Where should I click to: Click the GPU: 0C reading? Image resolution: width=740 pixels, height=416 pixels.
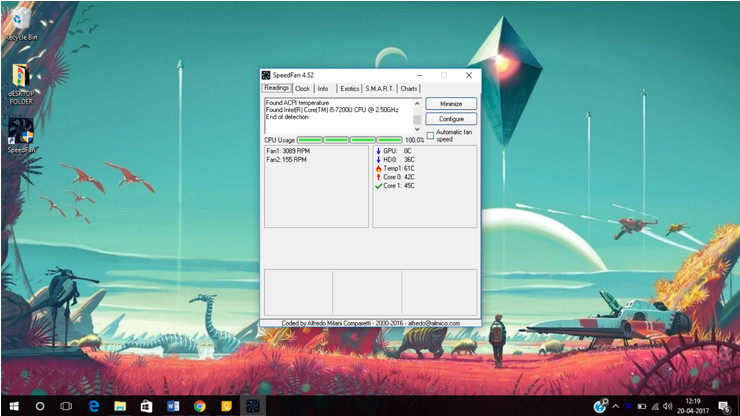(x=397, y=151)
